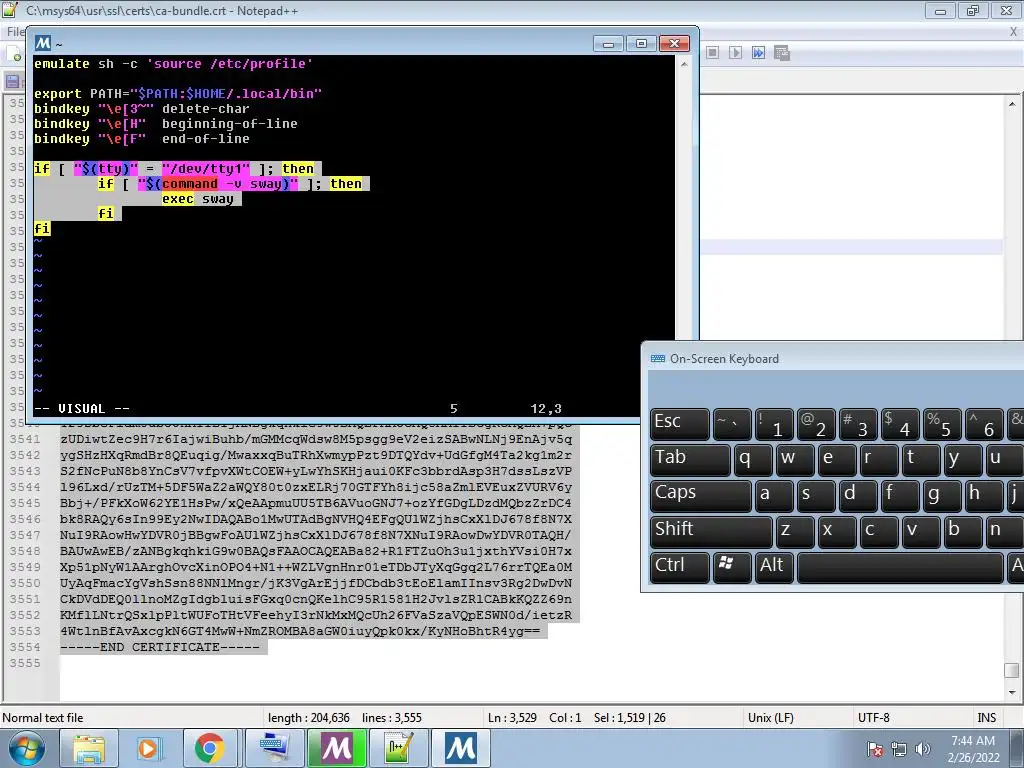
Task: Switch to blue MSYS2 terminal taskbar icon
Action: [461, 748]
